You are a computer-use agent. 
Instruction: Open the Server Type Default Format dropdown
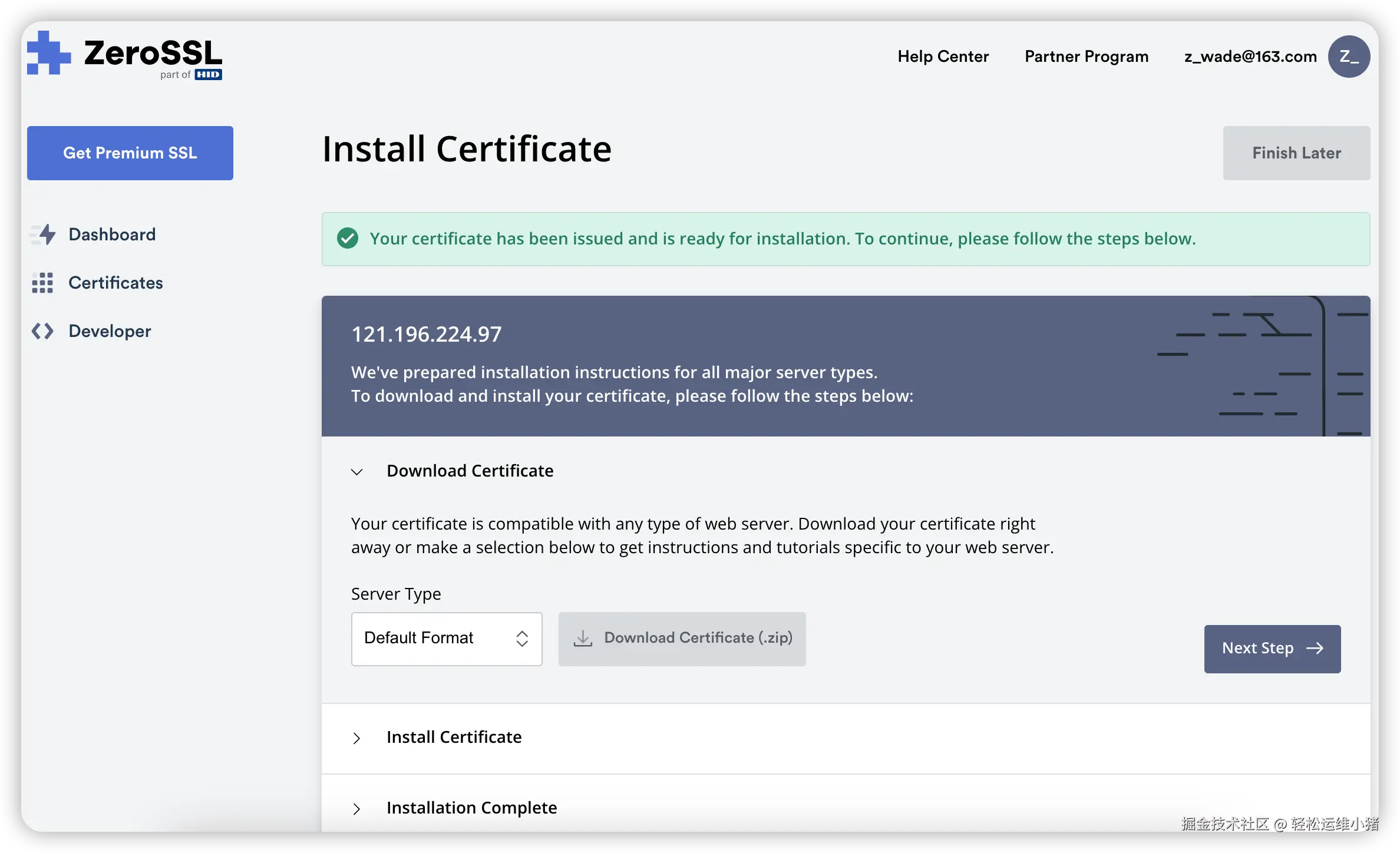click(x=447, y=639)
